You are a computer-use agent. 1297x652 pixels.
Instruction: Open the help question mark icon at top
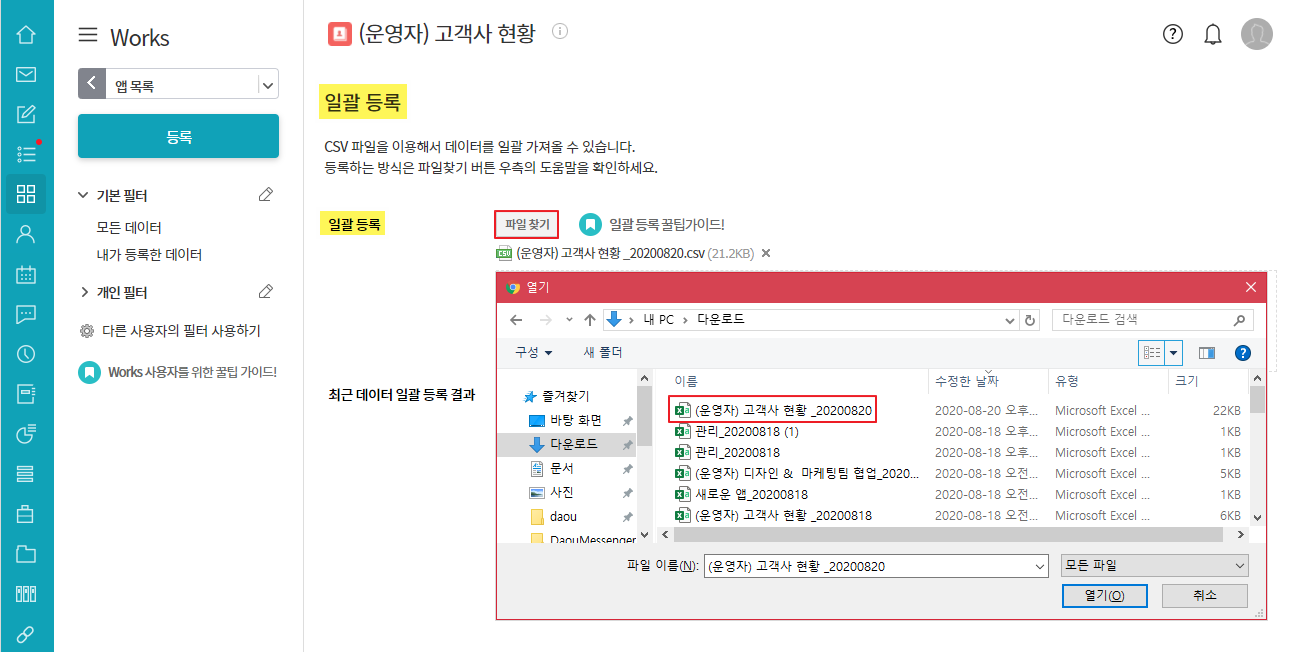[x=1172, y=35]
